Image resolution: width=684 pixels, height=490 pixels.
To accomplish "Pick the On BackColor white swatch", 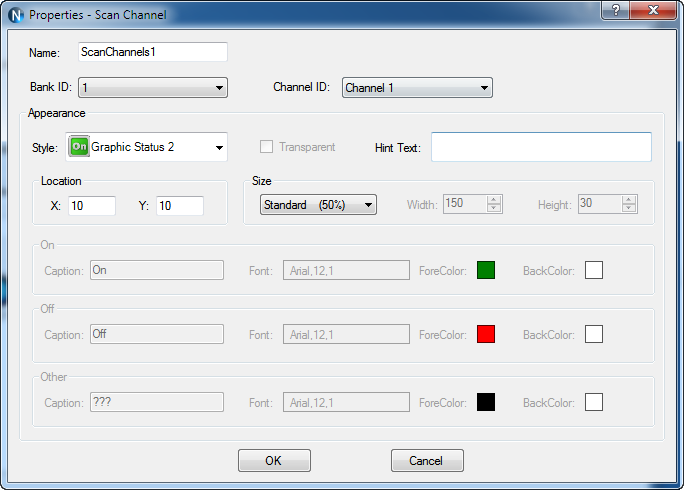I will (594, 270).
